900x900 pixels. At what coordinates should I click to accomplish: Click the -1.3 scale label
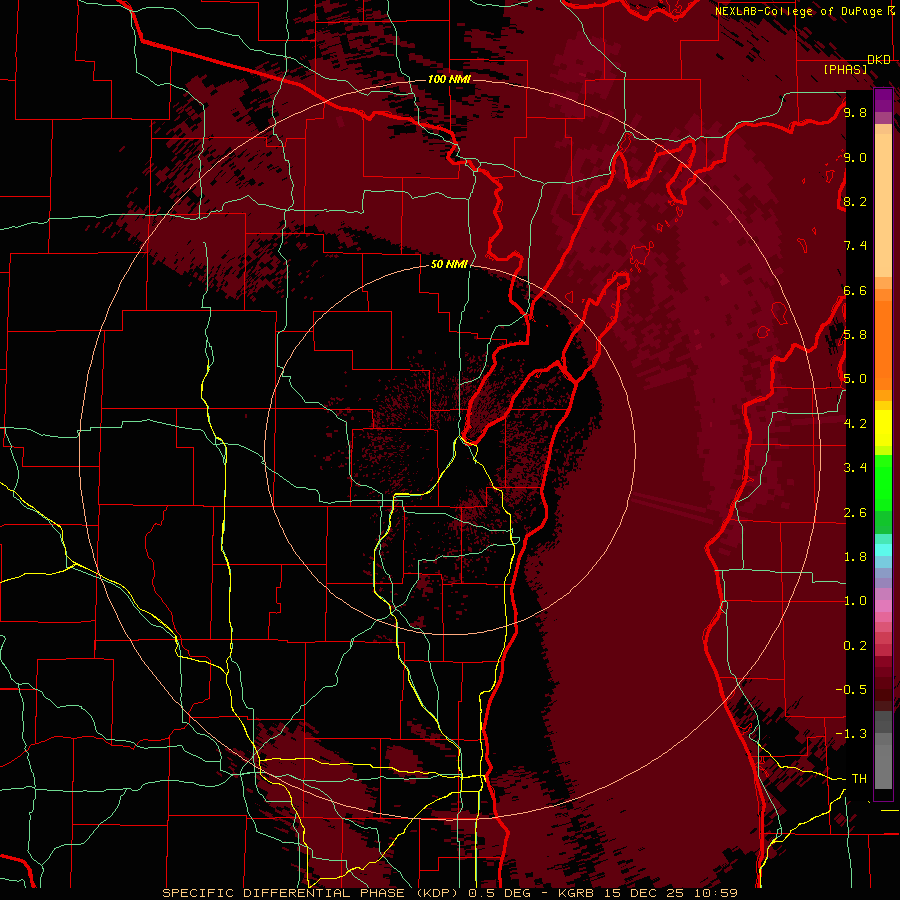[x=852, y=734]
